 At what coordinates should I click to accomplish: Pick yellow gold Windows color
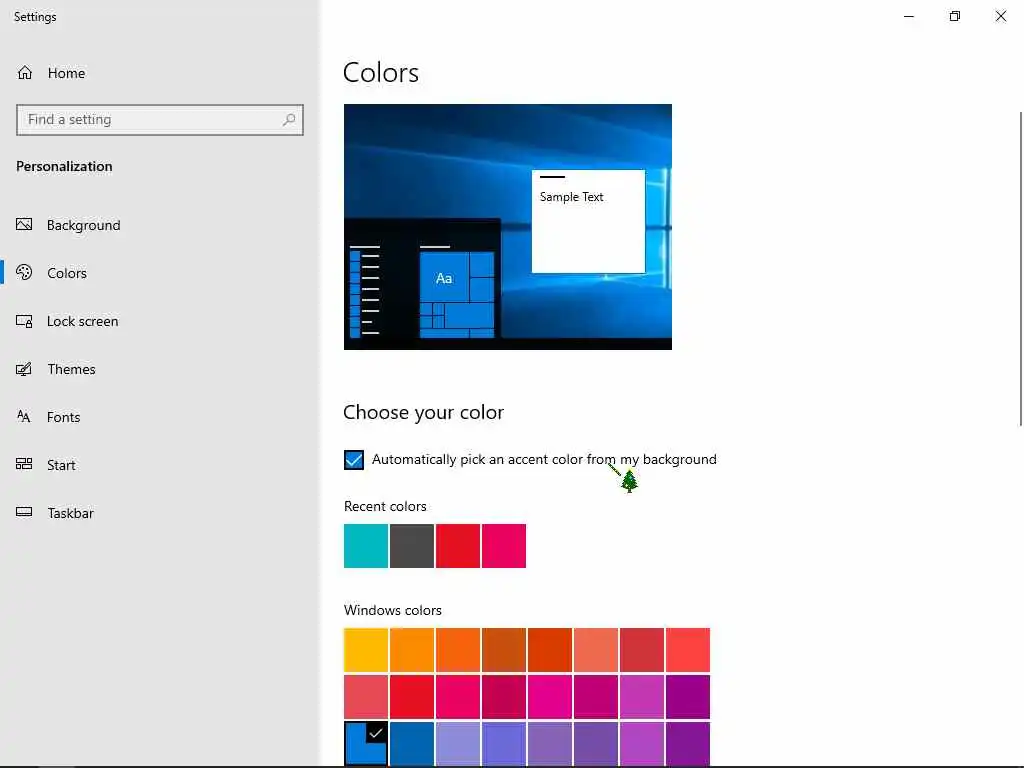[366, 650]
